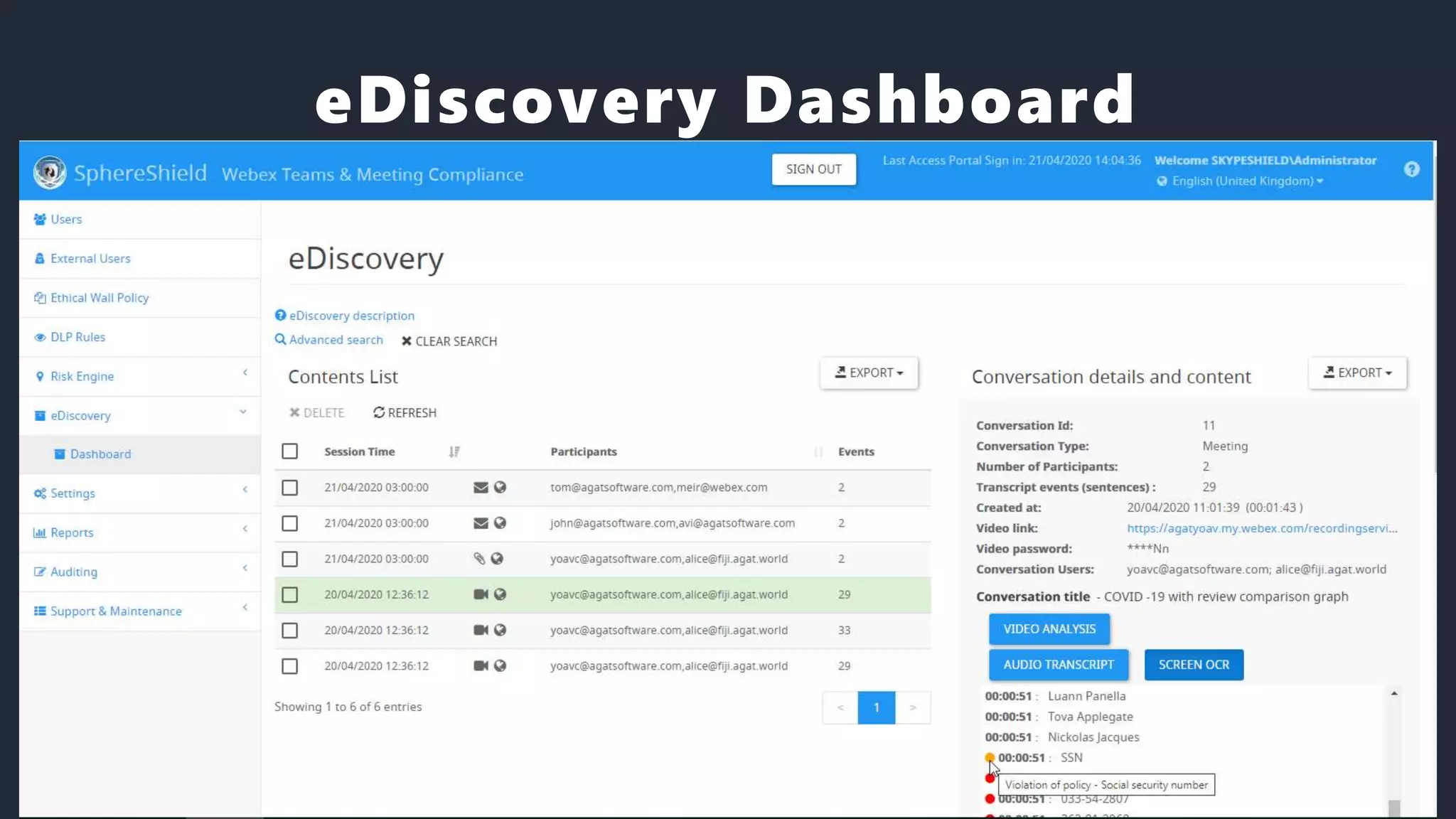
Task: Click REFRESH above the contents table
Action: (405, 413)
